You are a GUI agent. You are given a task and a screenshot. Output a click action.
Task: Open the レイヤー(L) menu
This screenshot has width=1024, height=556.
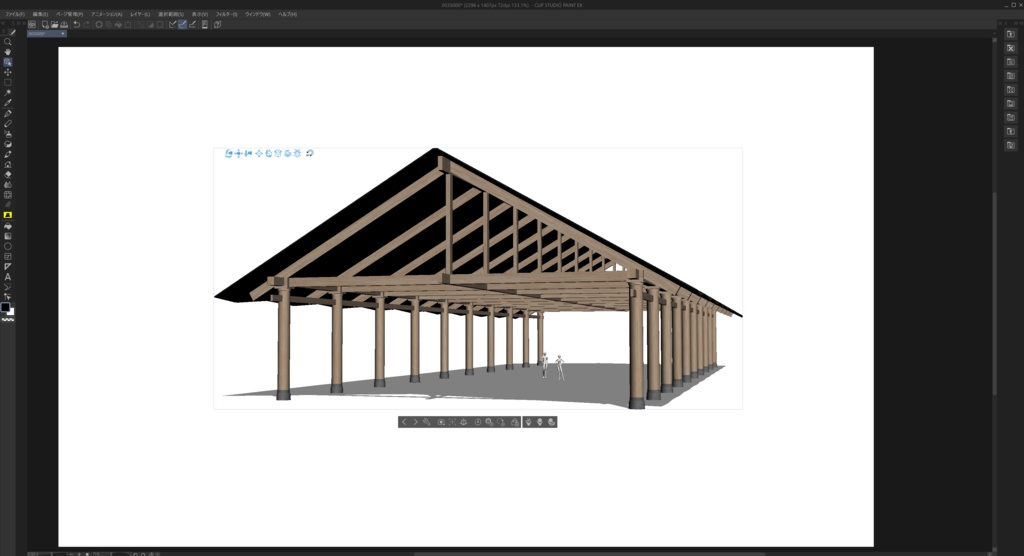tap(140, 14)
